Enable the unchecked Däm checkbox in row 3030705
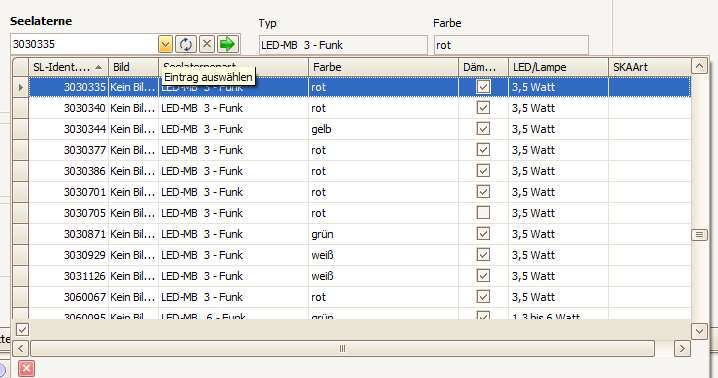The width and height of the screenshot is (718, 378). coord(483,213)
